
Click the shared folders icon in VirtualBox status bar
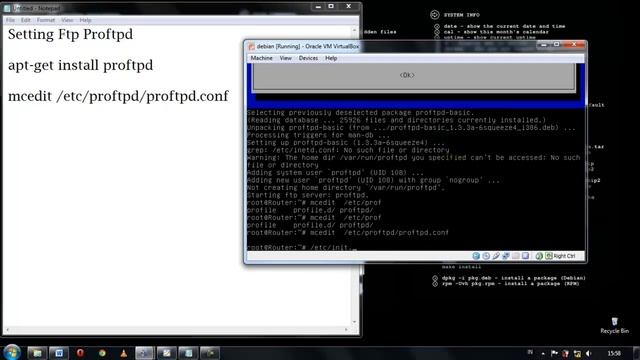point(516,256)
